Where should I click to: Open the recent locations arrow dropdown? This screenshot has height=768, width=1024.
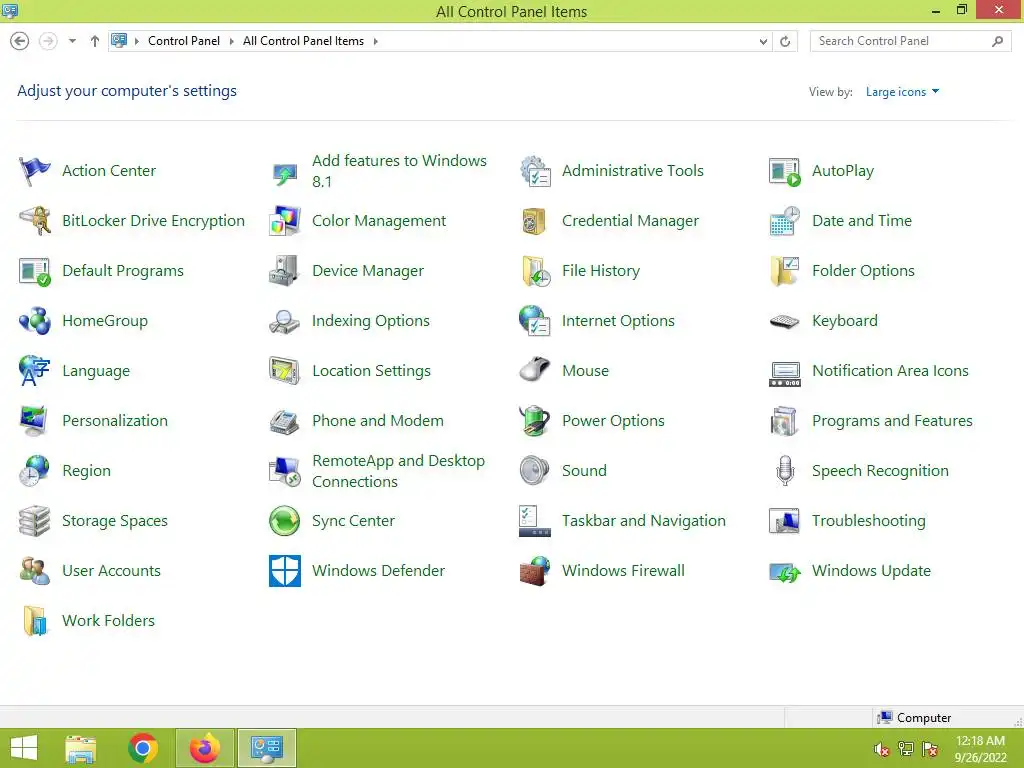pyautogui.click(x=72, y=41)
